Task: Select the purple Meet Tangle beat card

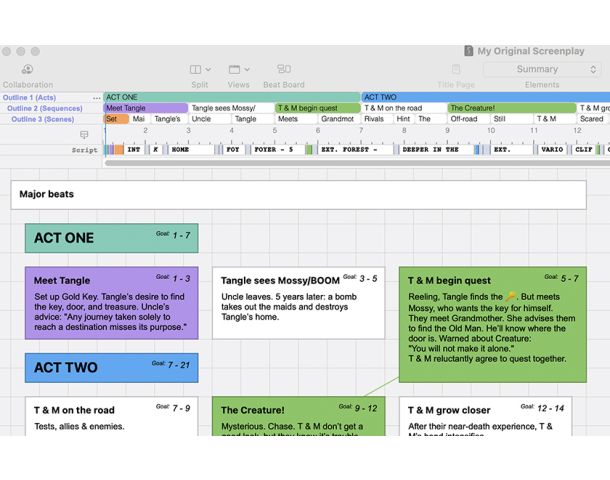Action: tap(111, 302)
